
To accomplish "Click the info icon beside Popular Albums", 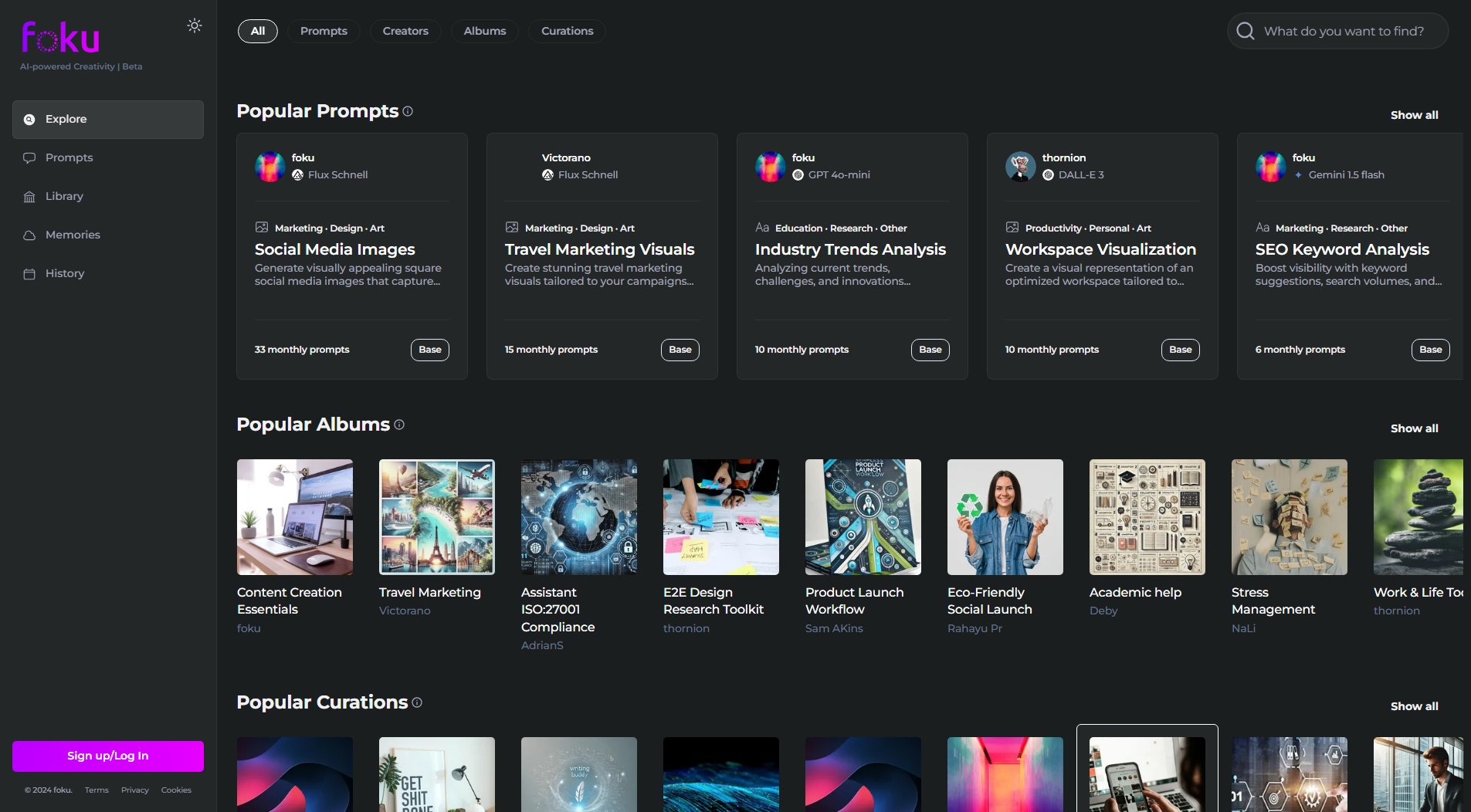I will click(x=399, y=425).
